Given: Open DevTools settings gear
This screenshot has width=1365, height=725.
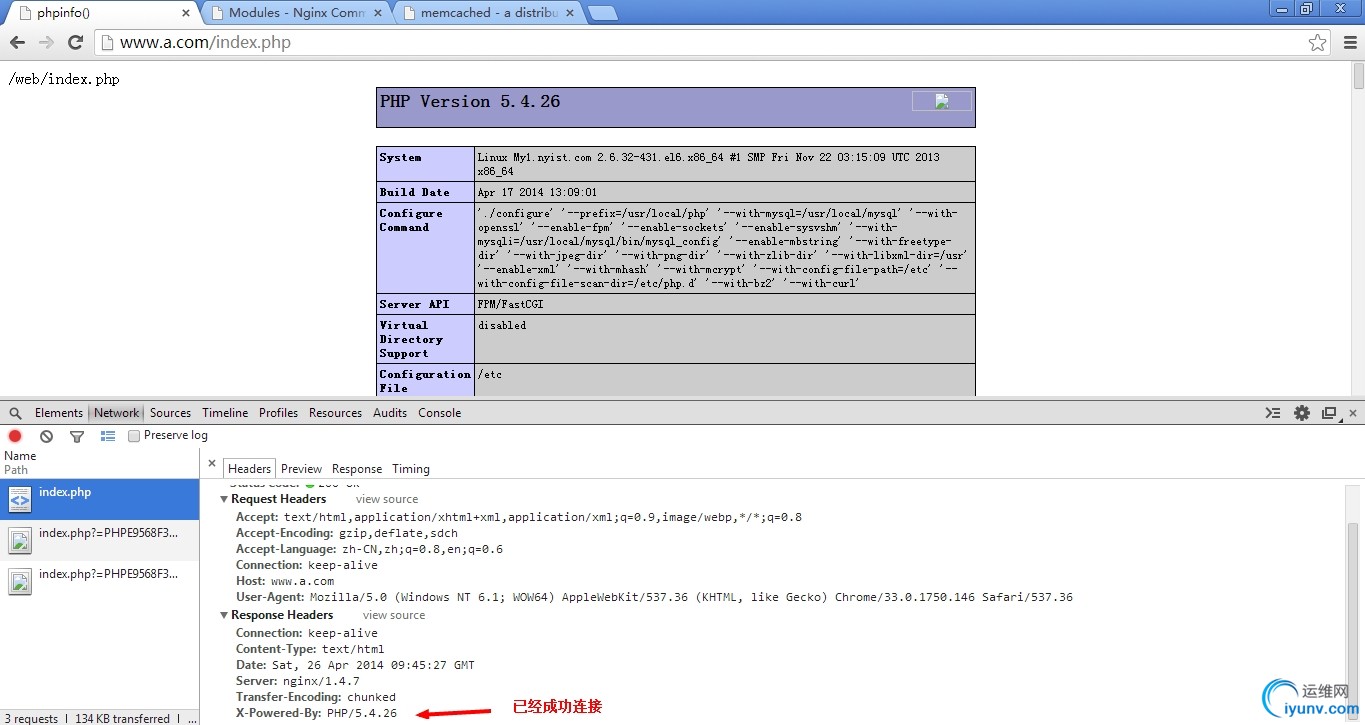Looking at the screenshot, I should [x=1302, y=413].
